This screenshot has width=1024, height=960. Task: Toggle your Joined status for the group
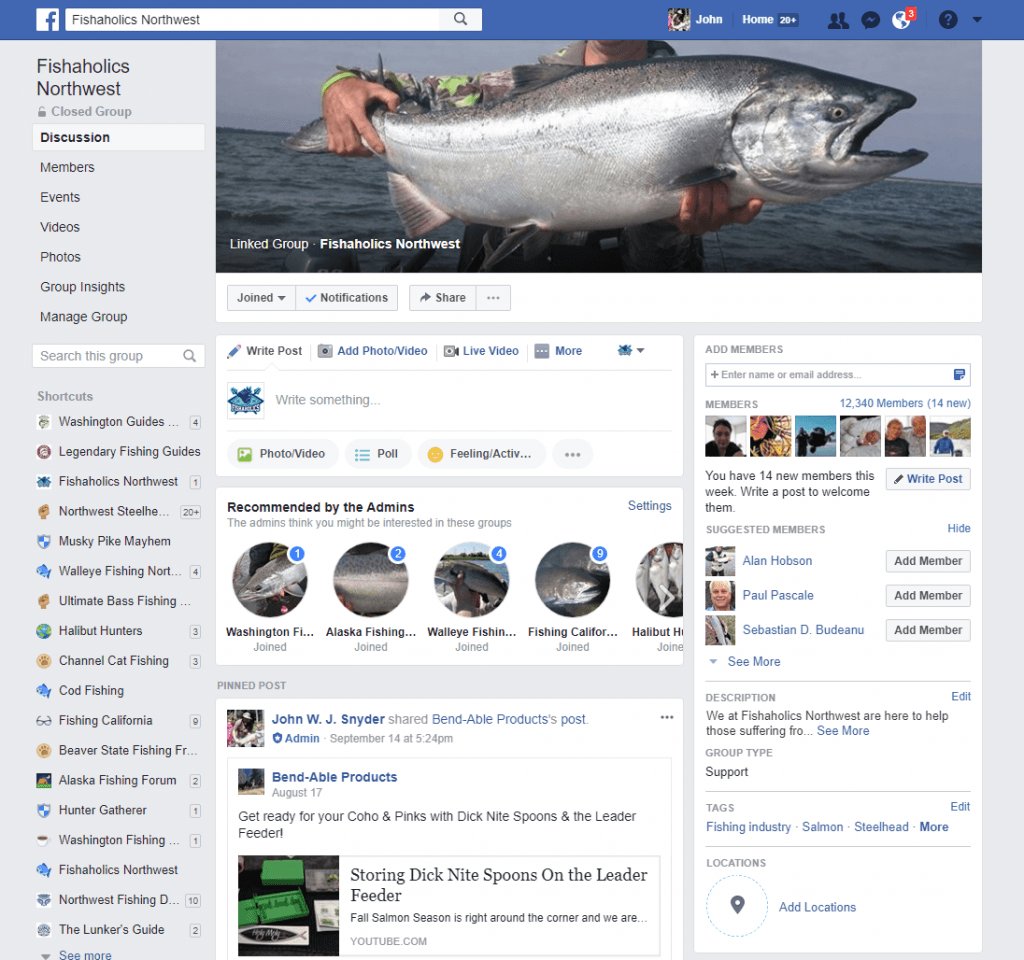pos(260,297)
